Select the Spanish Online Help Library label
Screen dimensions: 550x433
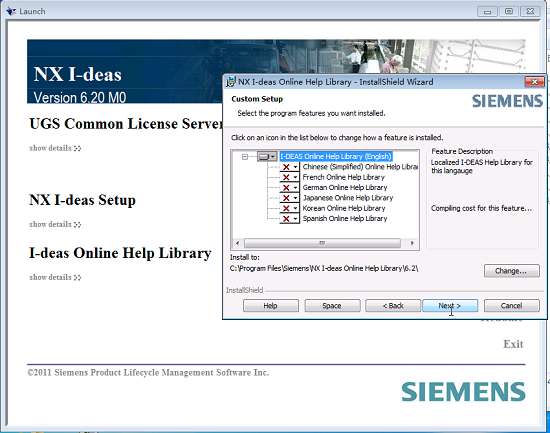click(x=345, y=219)
